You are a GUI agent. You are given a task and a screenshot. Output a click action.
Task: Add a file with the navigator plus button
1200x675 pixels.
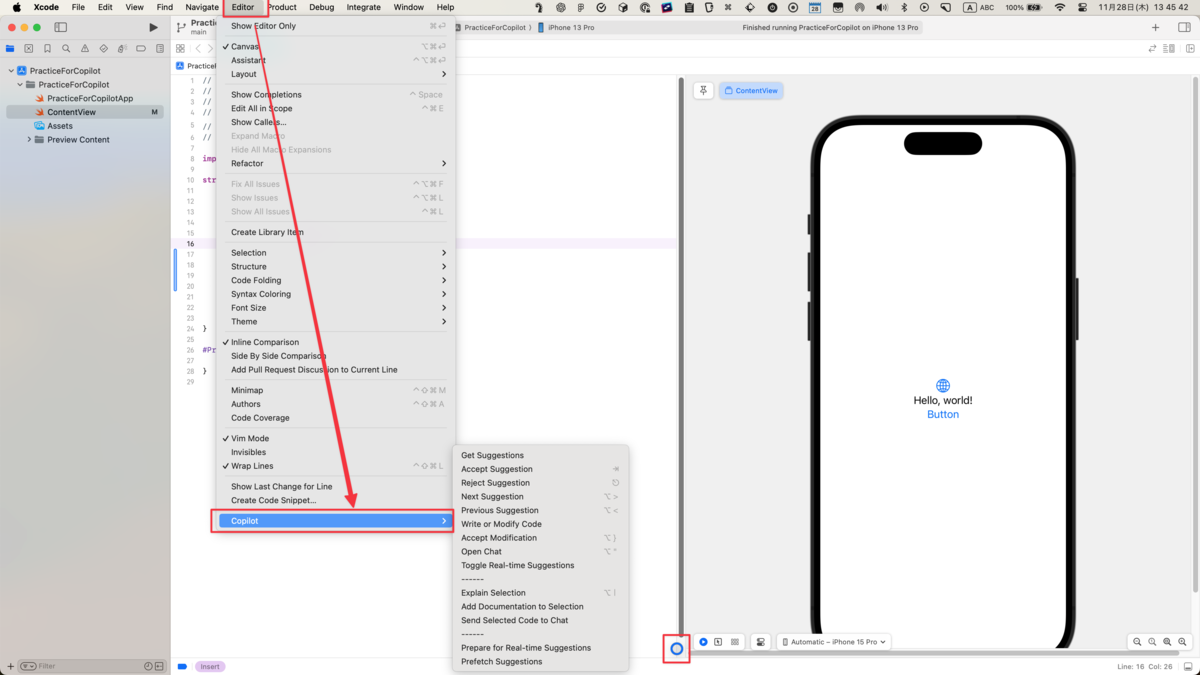pos(10,666)
